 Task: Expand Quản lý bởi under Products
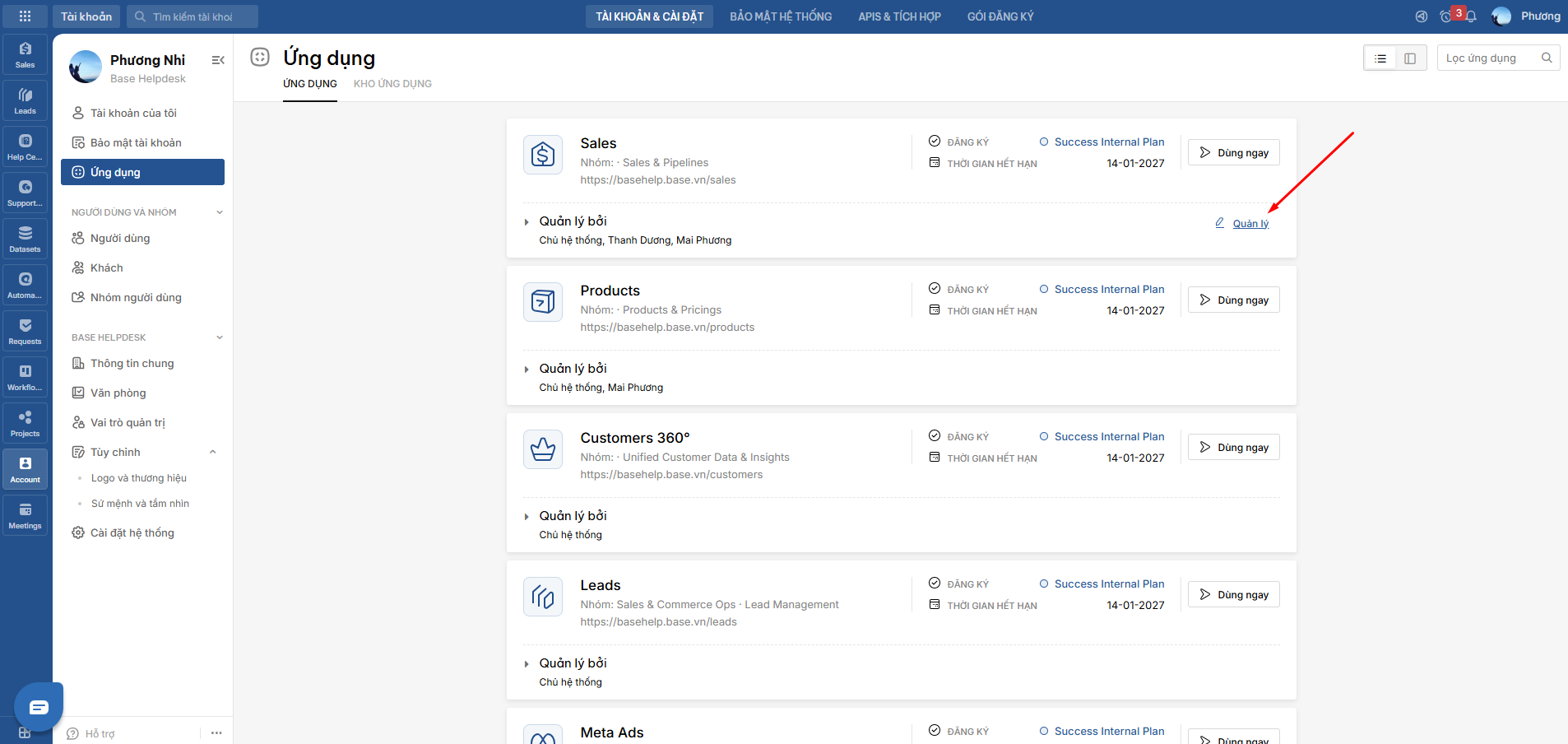coord(527,370)
